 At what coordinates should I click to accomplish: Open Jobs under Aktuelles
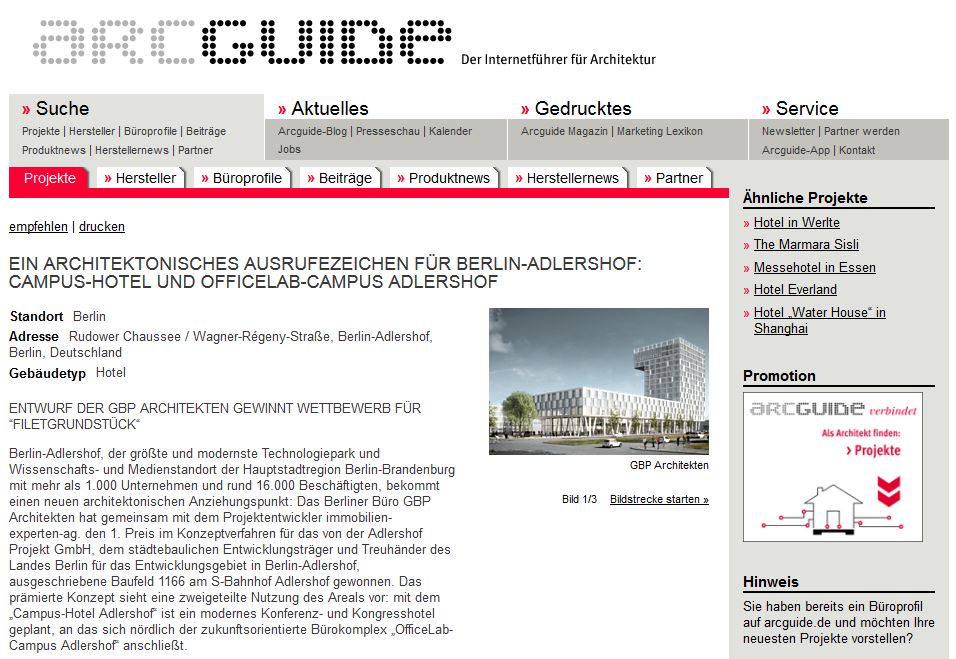(x=290, y=149)
